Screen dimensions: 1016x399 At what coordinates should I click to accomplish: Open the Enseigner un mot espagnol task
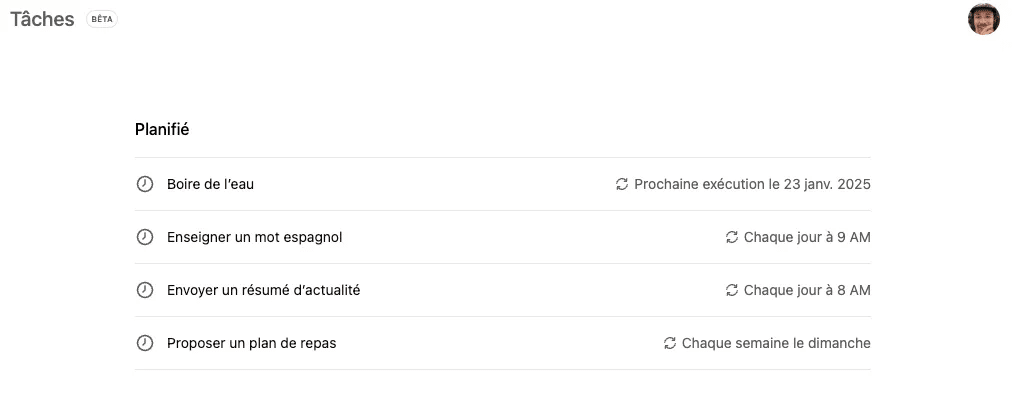(x=503, y=237)
